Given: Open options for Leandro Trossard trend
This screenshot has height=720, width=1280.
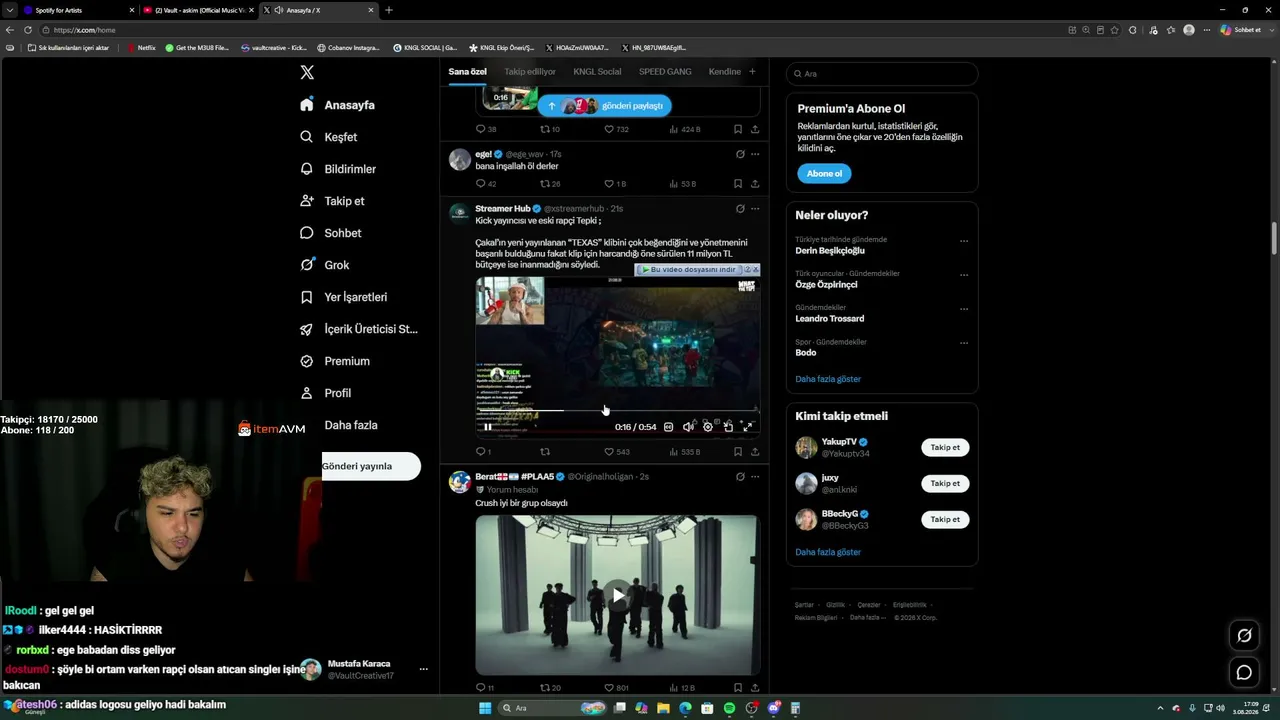Looking at the screenshot, I should click(x=964, y=309).
